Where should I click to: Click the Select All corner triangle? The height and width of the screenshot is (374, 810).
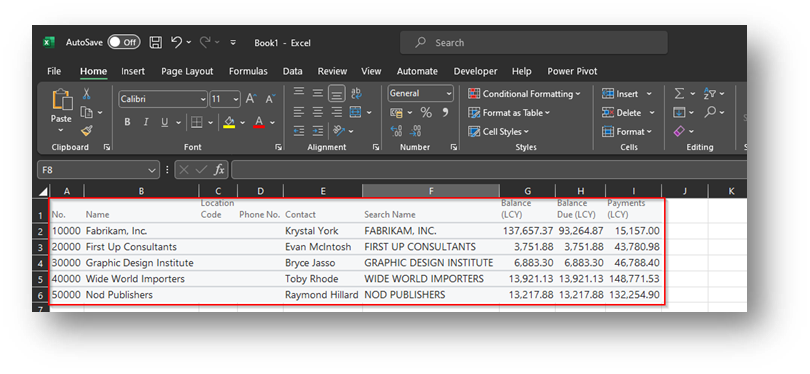pyautogui.click(x=44, y=192)
